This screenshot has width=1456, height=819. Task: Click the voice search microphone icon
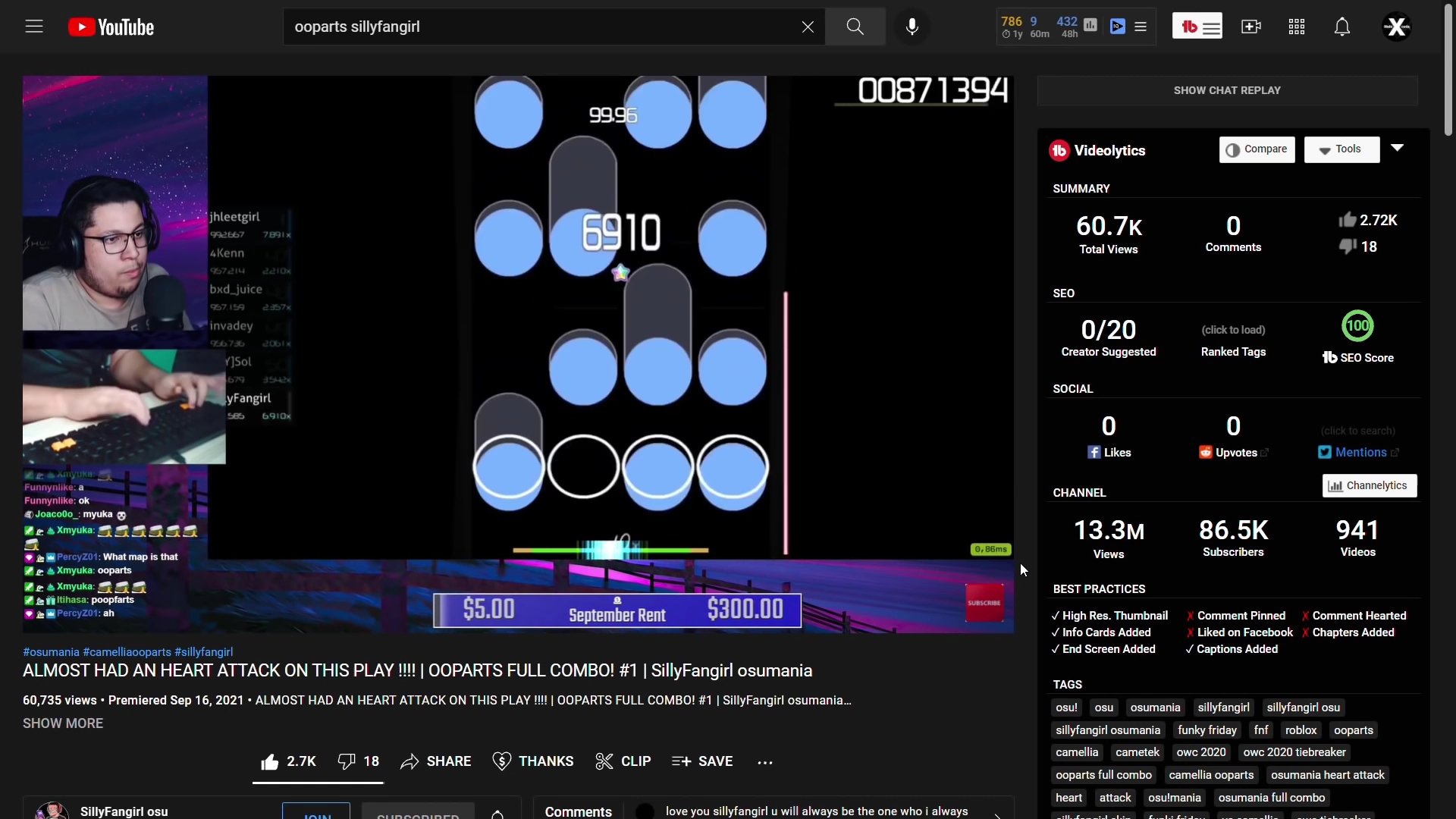912,27
